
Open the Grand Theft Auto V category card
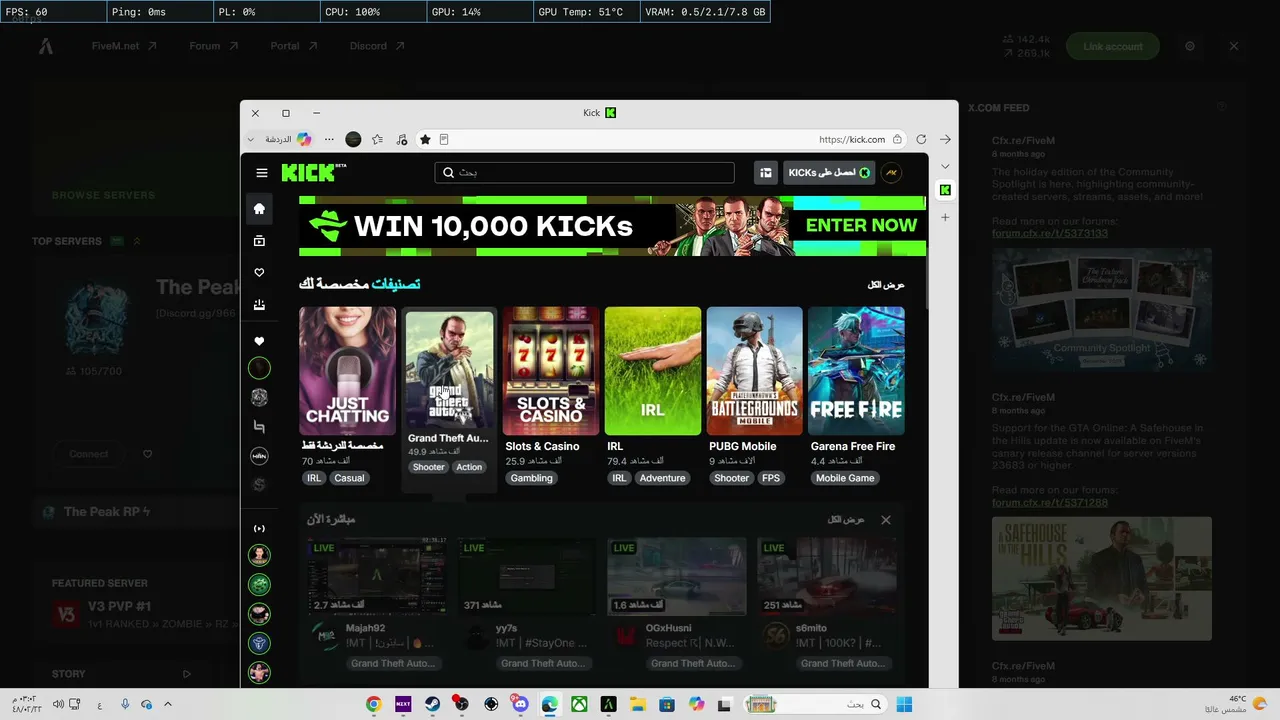click(x=449, y=369)
